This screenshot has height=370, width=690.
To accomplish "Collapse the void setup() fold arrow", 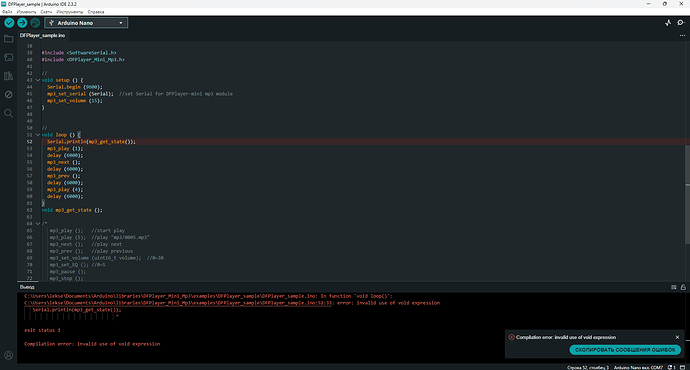I will tap(38, 80).
